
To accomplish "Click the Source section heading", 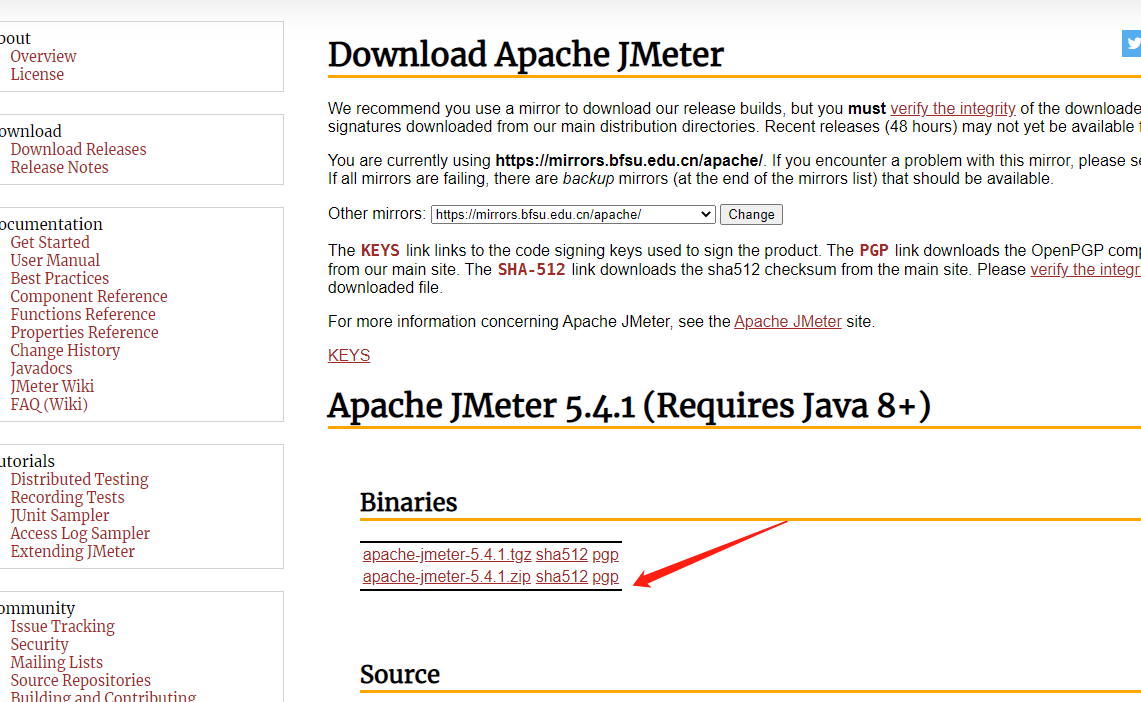I will click(x=399, y=674).
